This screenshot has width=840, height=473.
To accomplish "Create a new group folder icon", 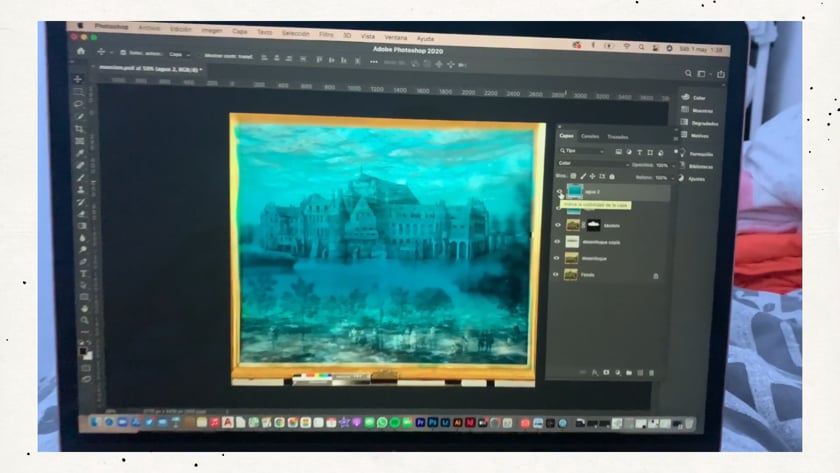I will coord(629,372).
